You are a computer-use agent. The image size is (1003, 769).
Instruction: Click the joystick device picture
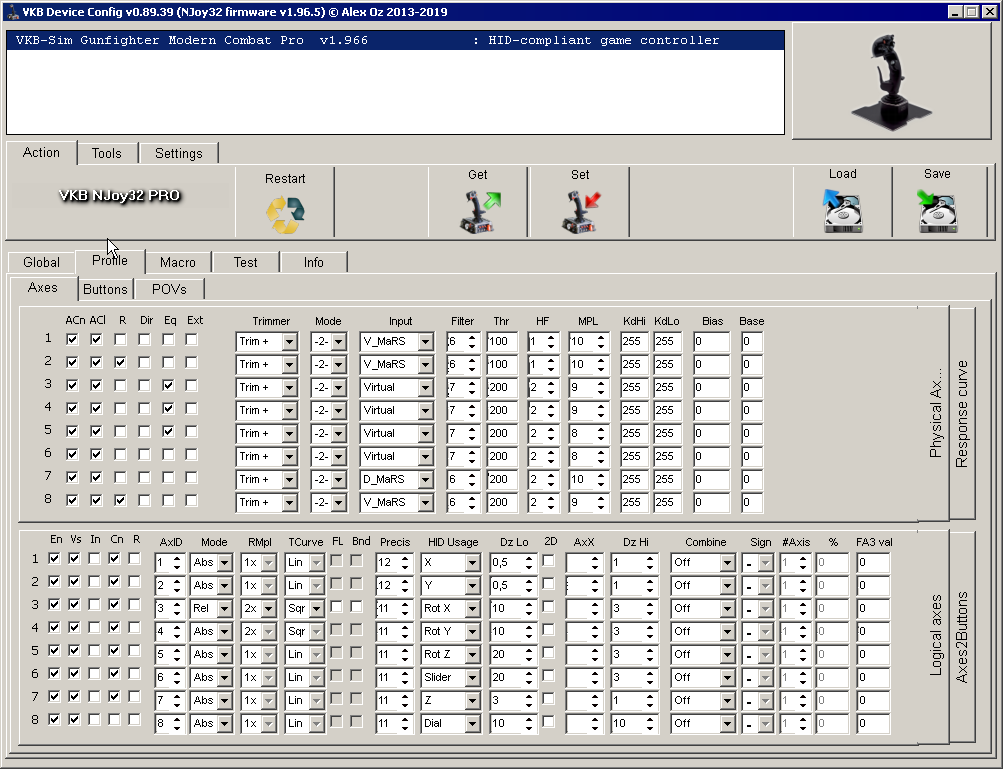[x=891, y=82]
